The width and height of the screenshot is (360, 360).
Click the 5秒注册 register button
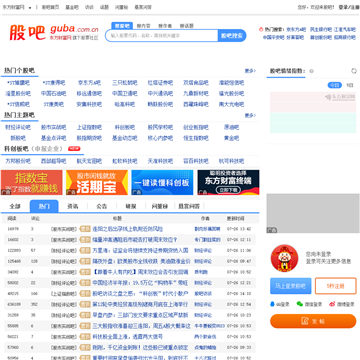[x=336, y=286]
